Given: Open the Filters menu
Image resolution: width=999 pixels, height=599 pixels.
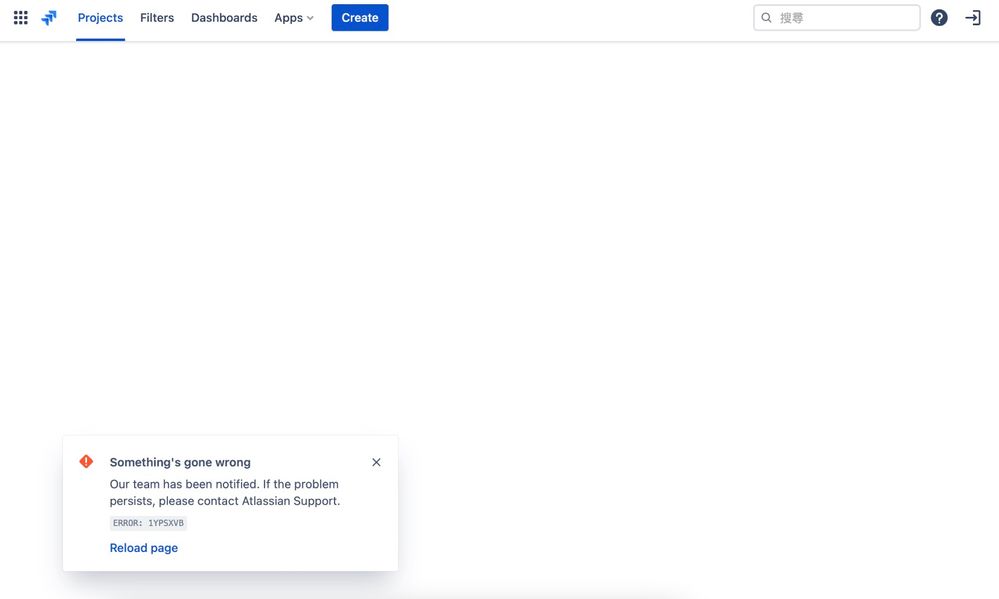Looking at the screenshot, I should (157, 18).
